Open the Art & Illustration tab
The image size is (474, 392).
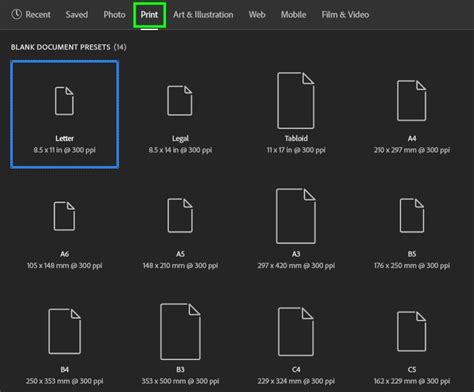coord(203,15)
